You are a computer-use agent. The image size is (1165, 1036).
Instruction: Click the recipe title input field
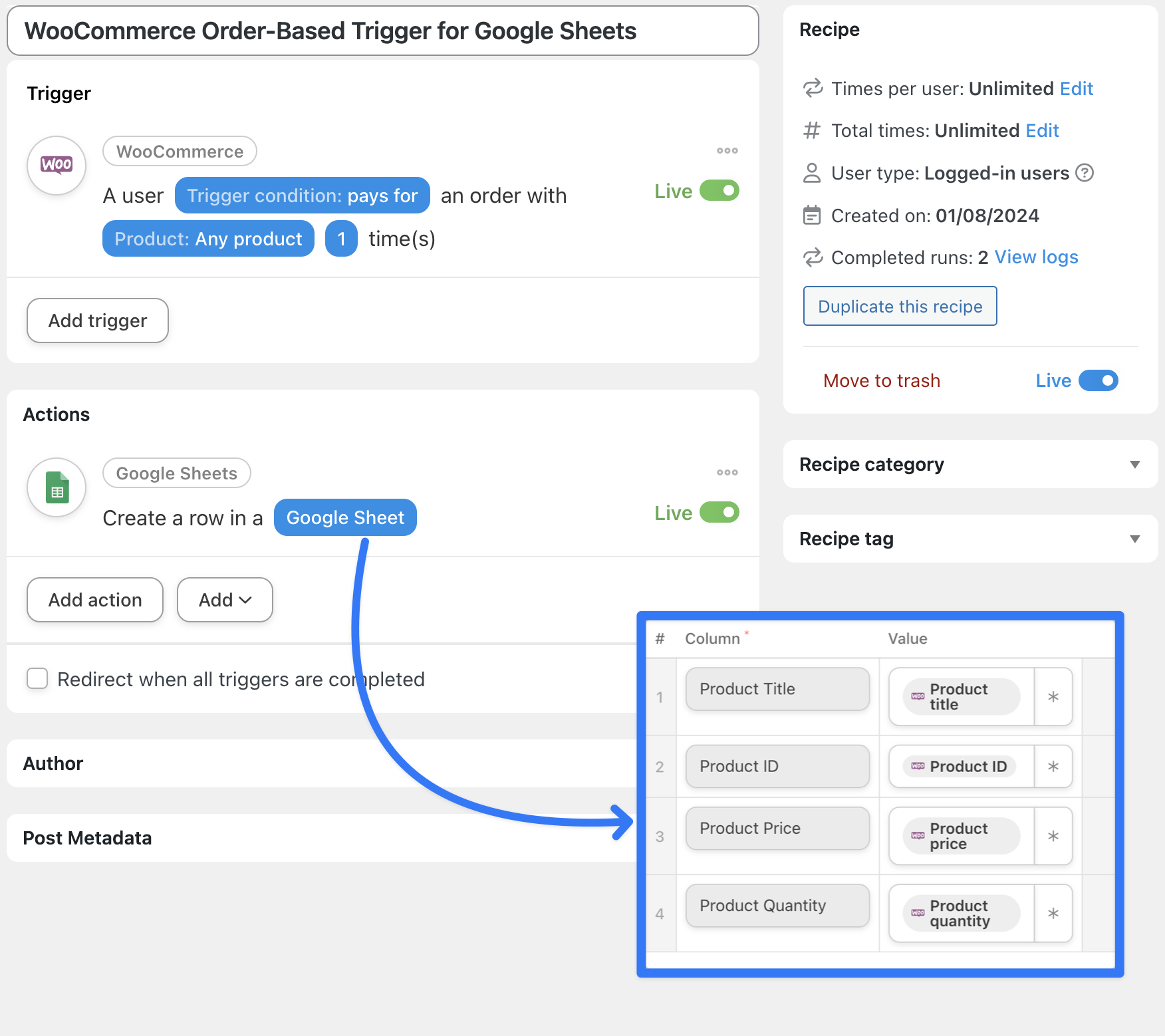[382, 31]
